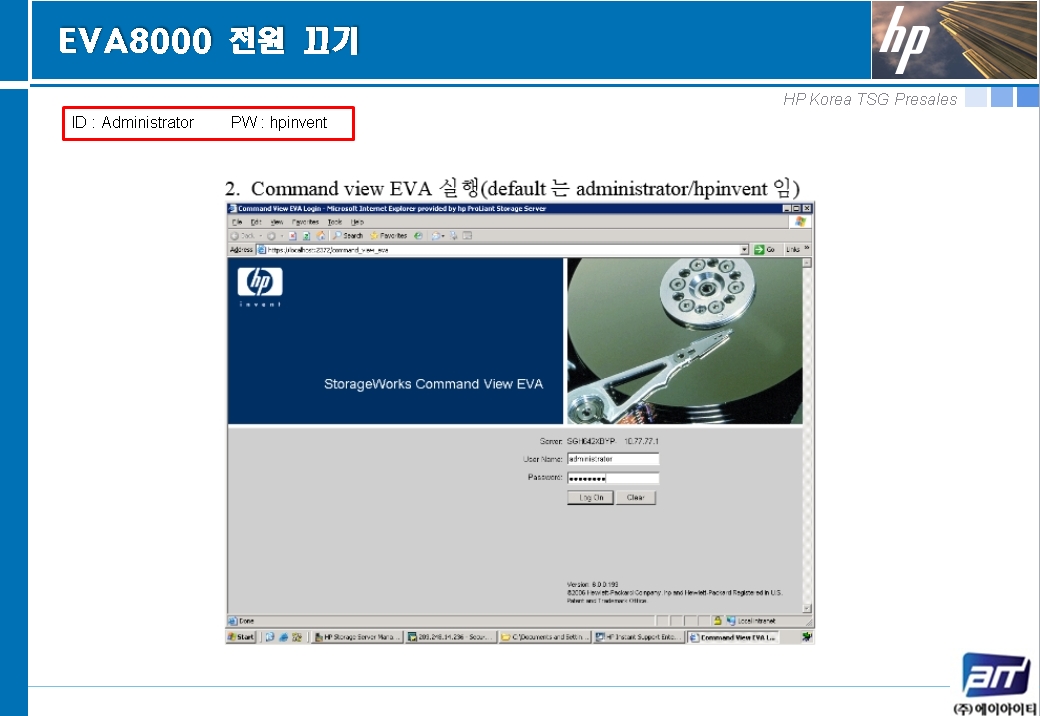Click the Go button beside address bar
The image size is (1040, 716).
coord(764,250)
